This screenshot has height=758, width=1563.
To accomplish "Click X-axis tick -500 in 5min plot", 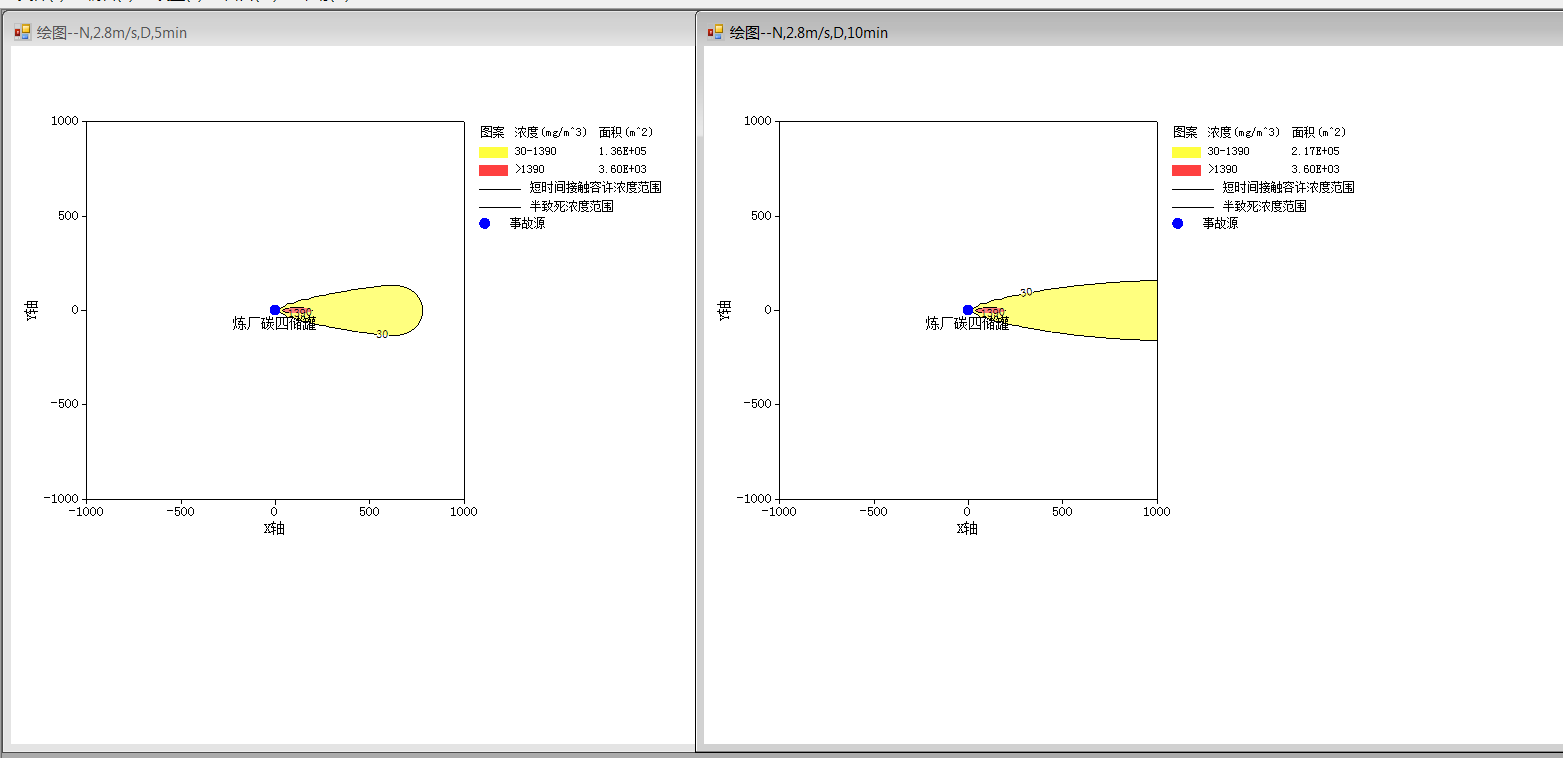I will 180,511.
